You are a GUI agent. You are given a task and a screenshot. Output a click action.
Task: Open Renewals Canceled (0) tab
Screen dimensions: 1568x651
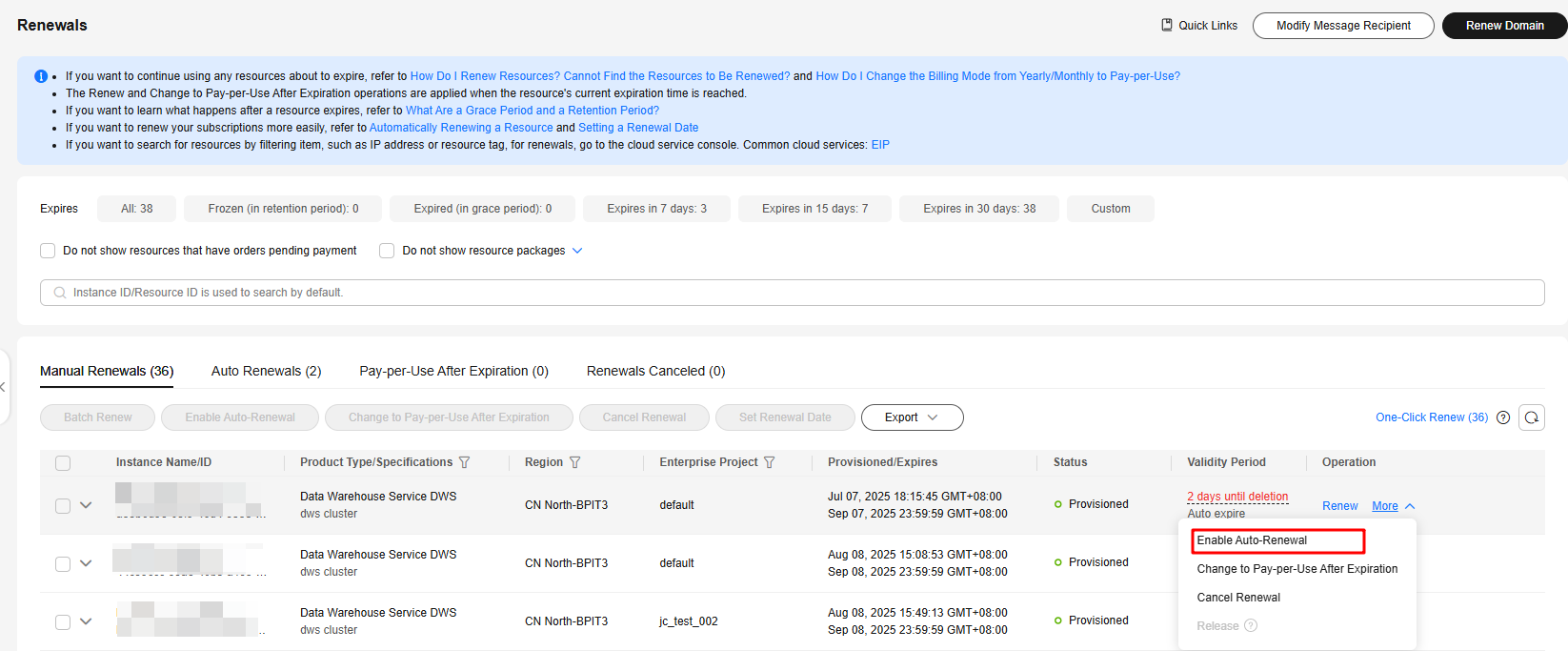pos(655,371)
